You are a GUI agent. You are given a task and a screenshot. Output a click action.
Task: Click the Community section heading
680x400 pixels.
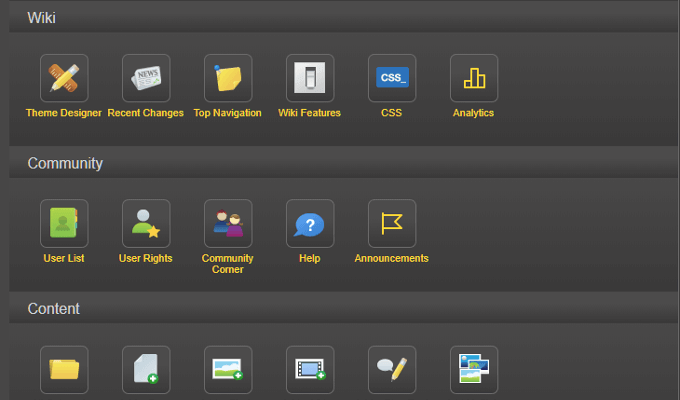[65, 163]
